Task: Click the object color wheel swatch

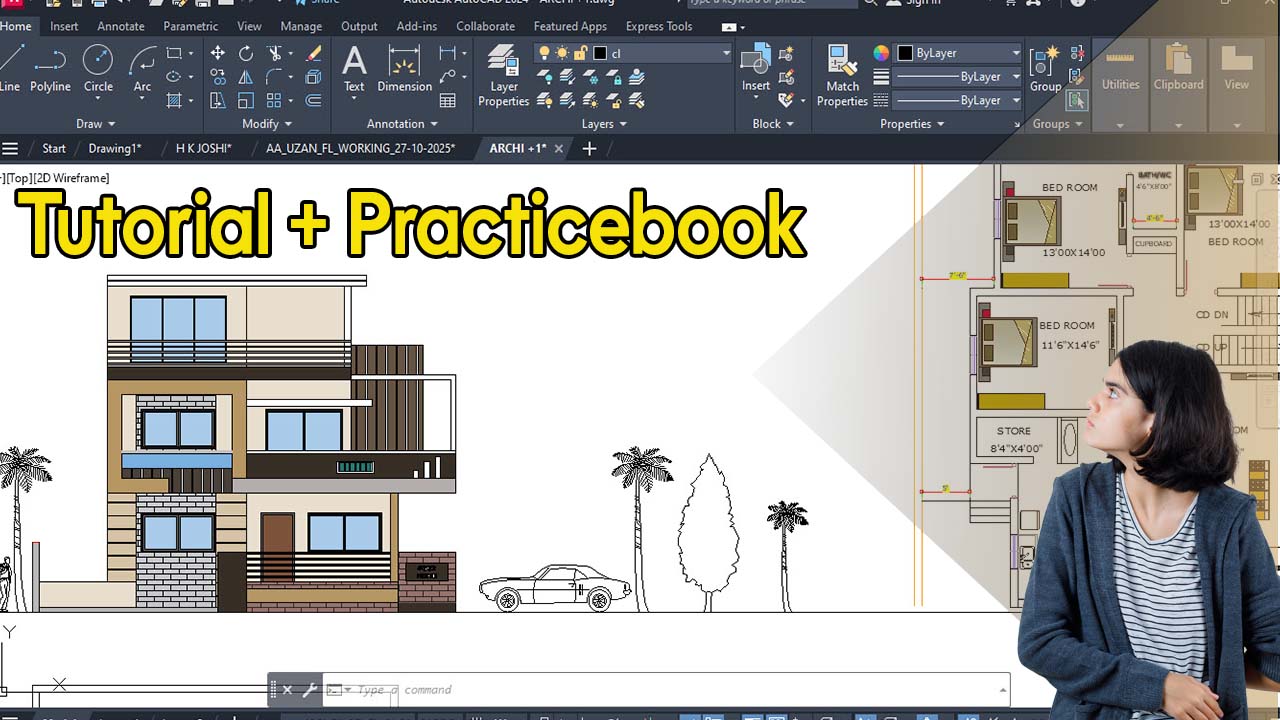Action: (x=881, y=53)
